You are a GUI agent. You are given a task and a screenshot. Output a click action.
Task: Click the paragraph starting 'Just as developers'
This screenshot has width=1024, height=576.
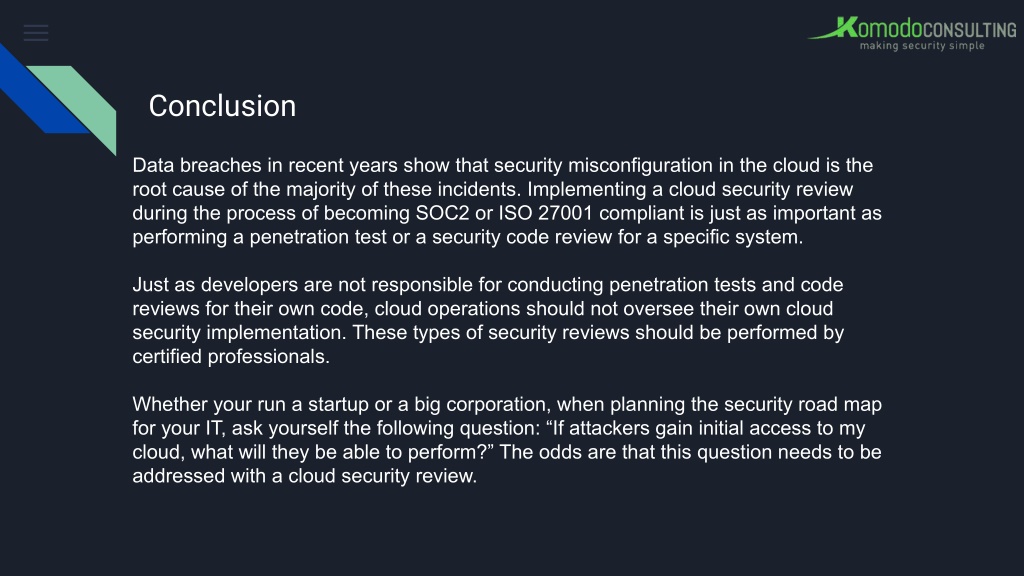tap(488, 321)
